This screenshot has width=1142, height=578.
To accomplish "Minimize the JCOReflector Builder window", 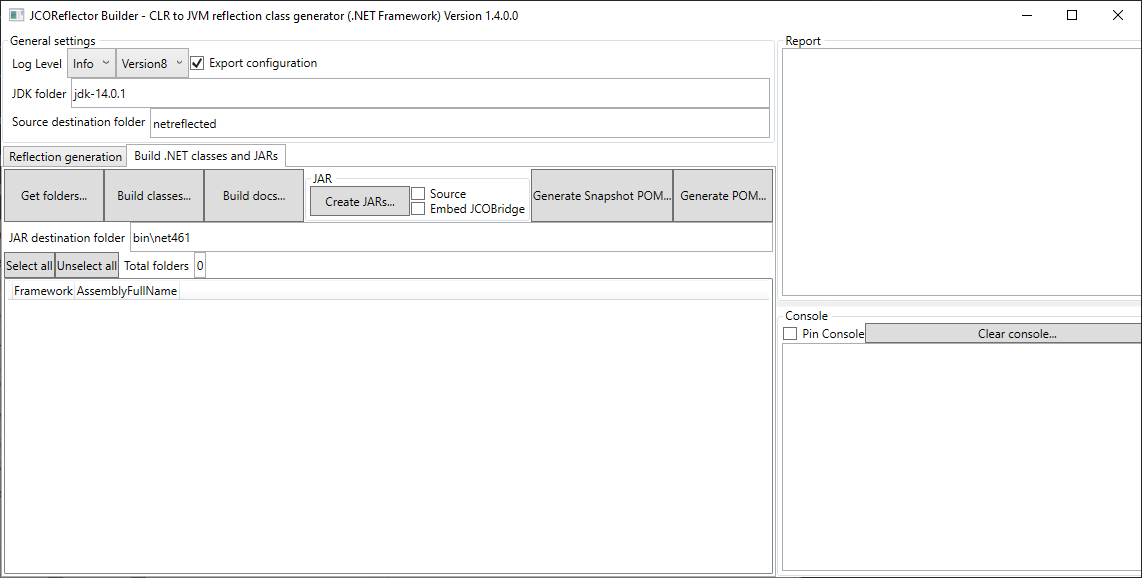I will click(x=1027, y=15).
